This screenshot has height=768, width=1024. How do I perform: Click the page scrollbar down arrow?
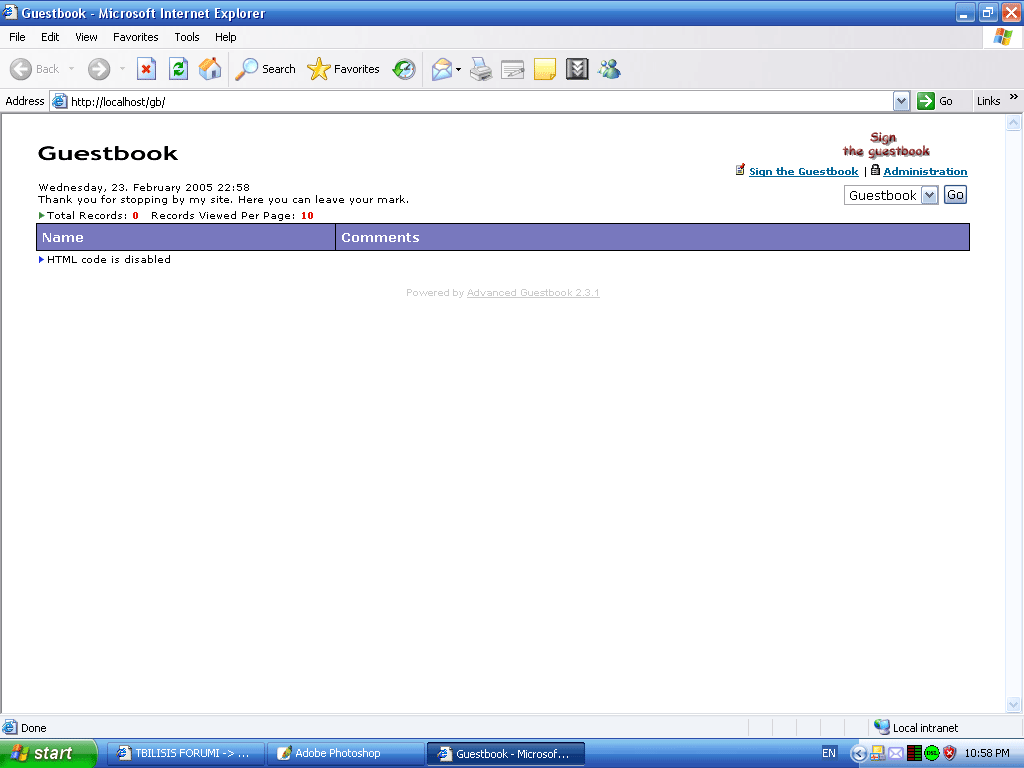1014,704
